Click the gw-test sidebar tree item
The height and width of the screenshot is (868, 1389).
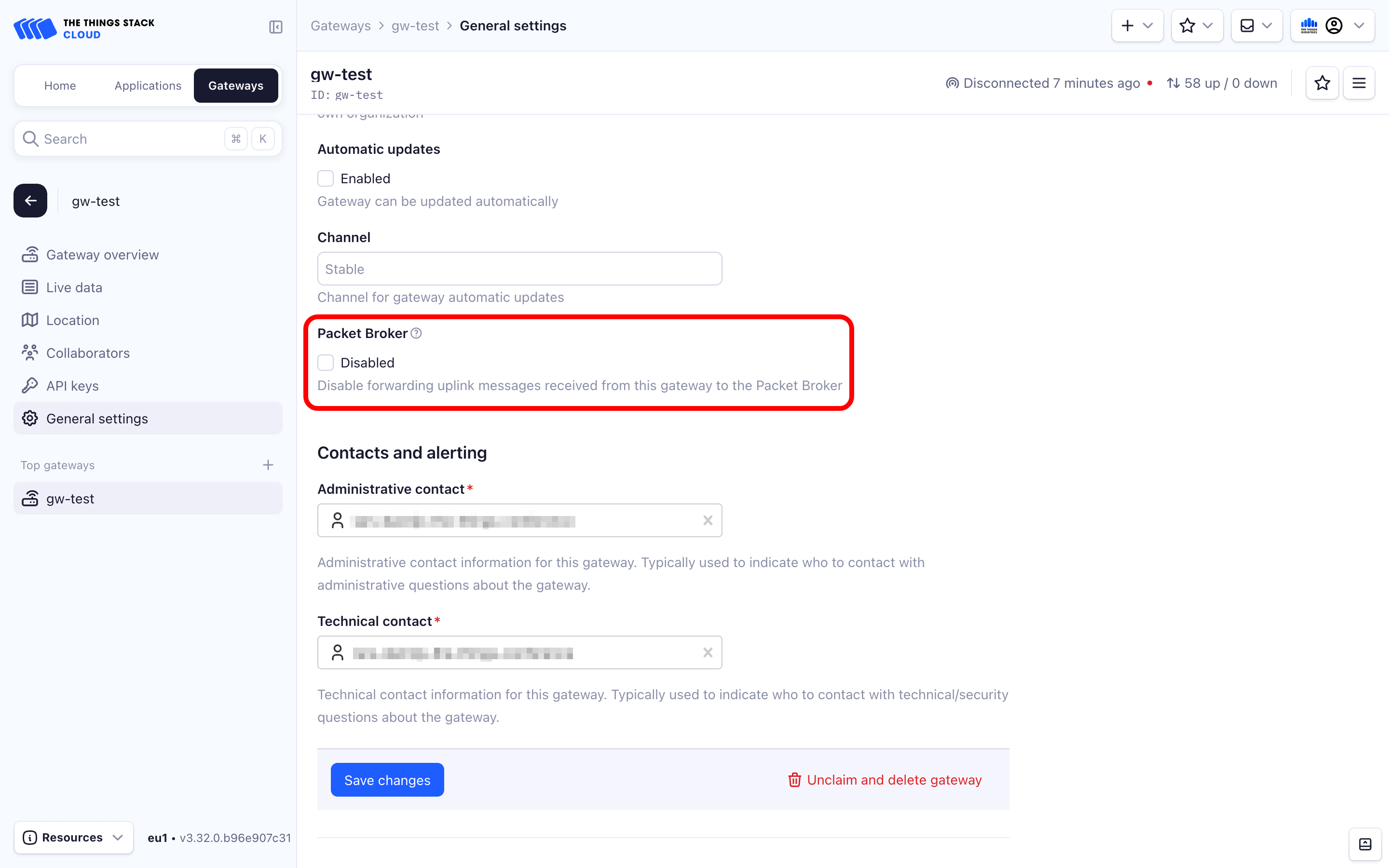click(x=149, y=498)
